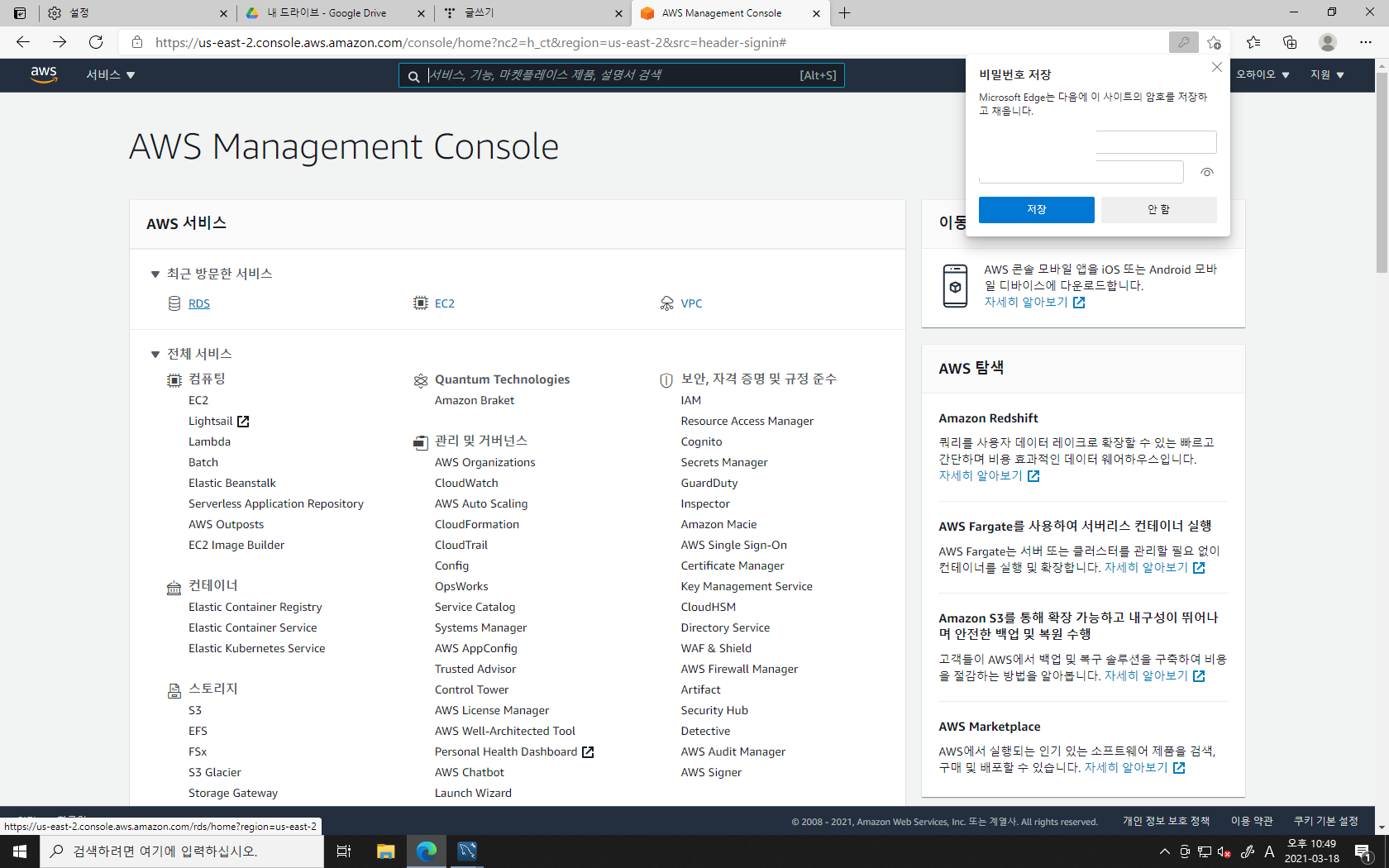Open Edge settings and more menu
Image resolution: width=1389 pixels, height=868 pixels.
(x=1365, y=42)
